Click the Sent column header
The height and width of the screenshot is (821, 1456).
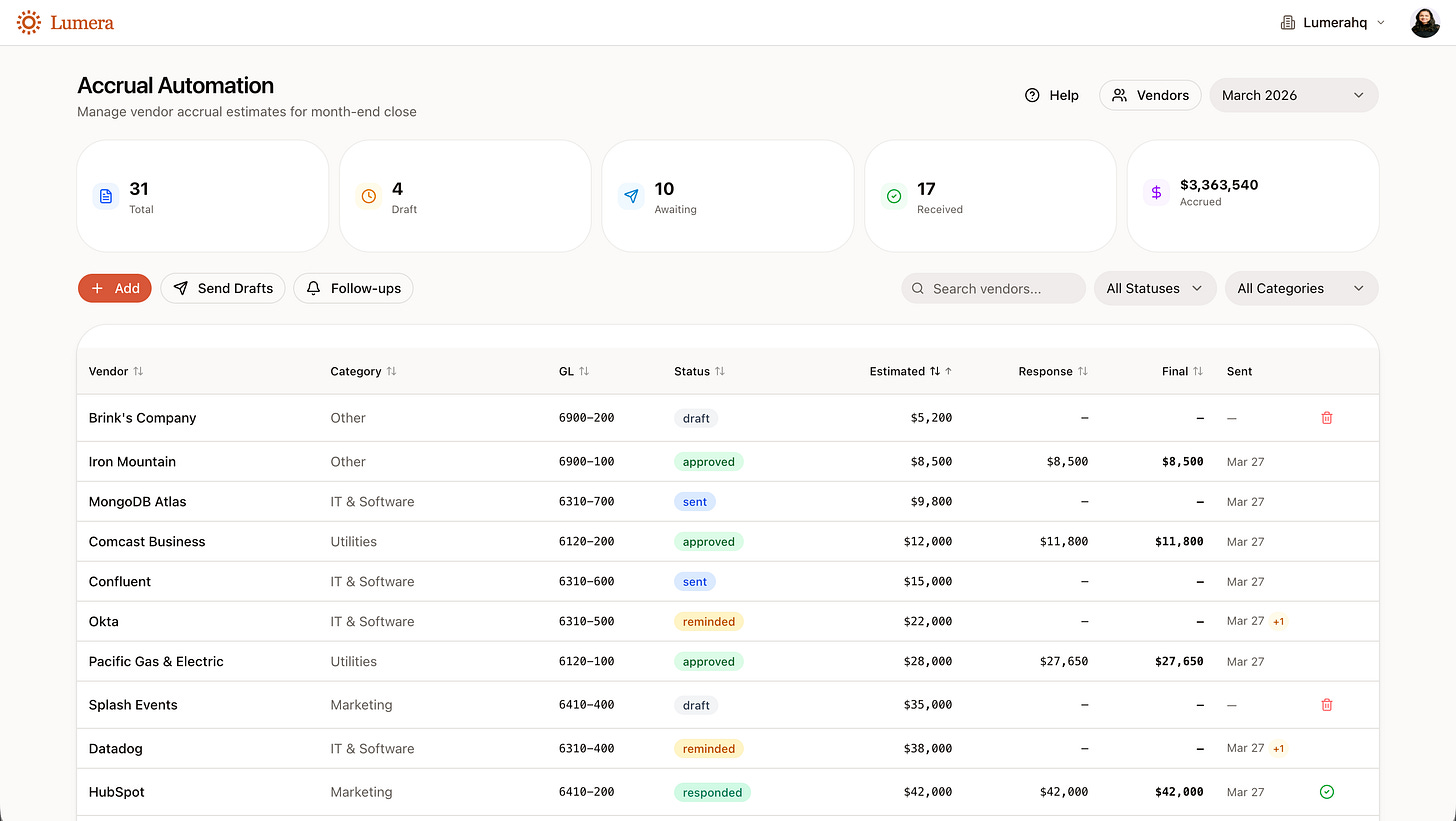pos(1239,371)
